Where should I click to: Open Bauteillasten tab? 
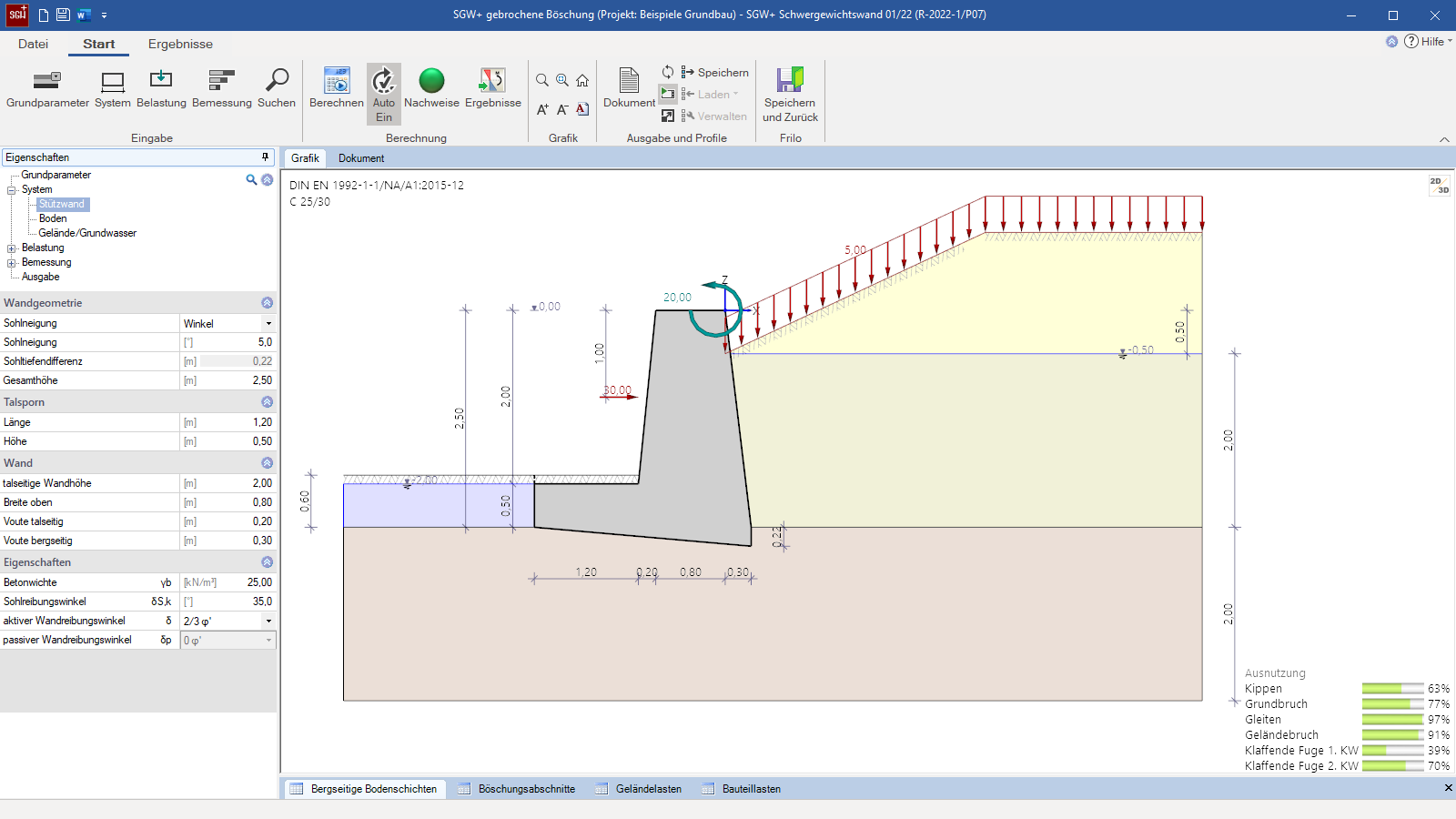tap(742, 789)
